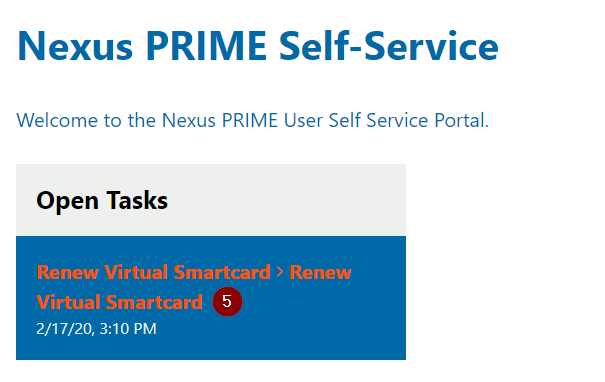The height and width of the screenshot is (382, 605).
Task: Click the word 'Tasks' in panel header
Action: 137,200
